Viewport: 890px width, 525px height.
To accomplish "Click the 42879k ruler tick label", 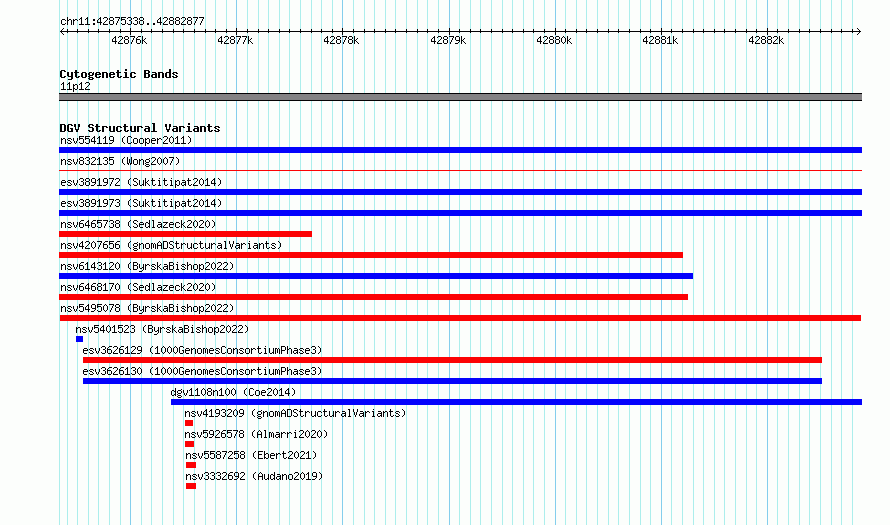I will (x=448, y=40).
